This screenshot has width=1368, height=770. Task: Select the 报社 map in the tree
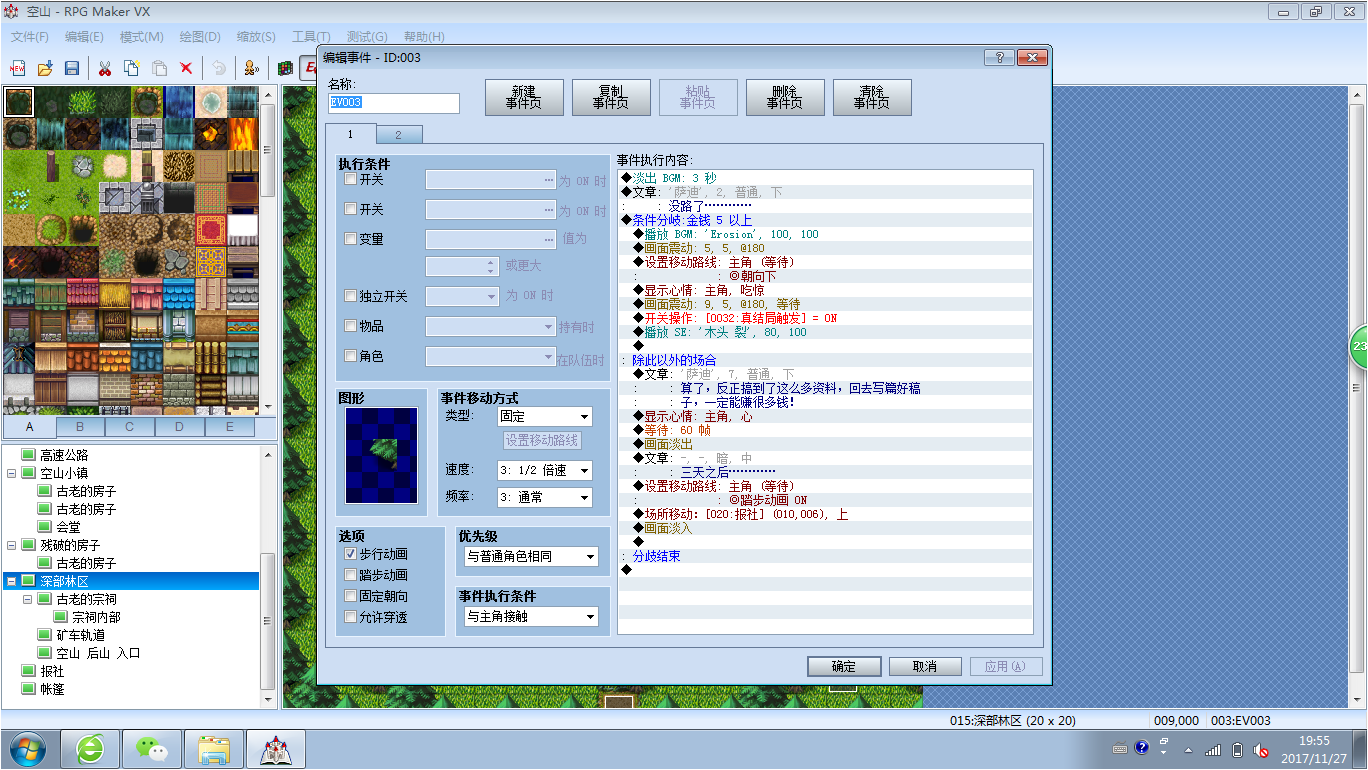click(x=52, y=671)
